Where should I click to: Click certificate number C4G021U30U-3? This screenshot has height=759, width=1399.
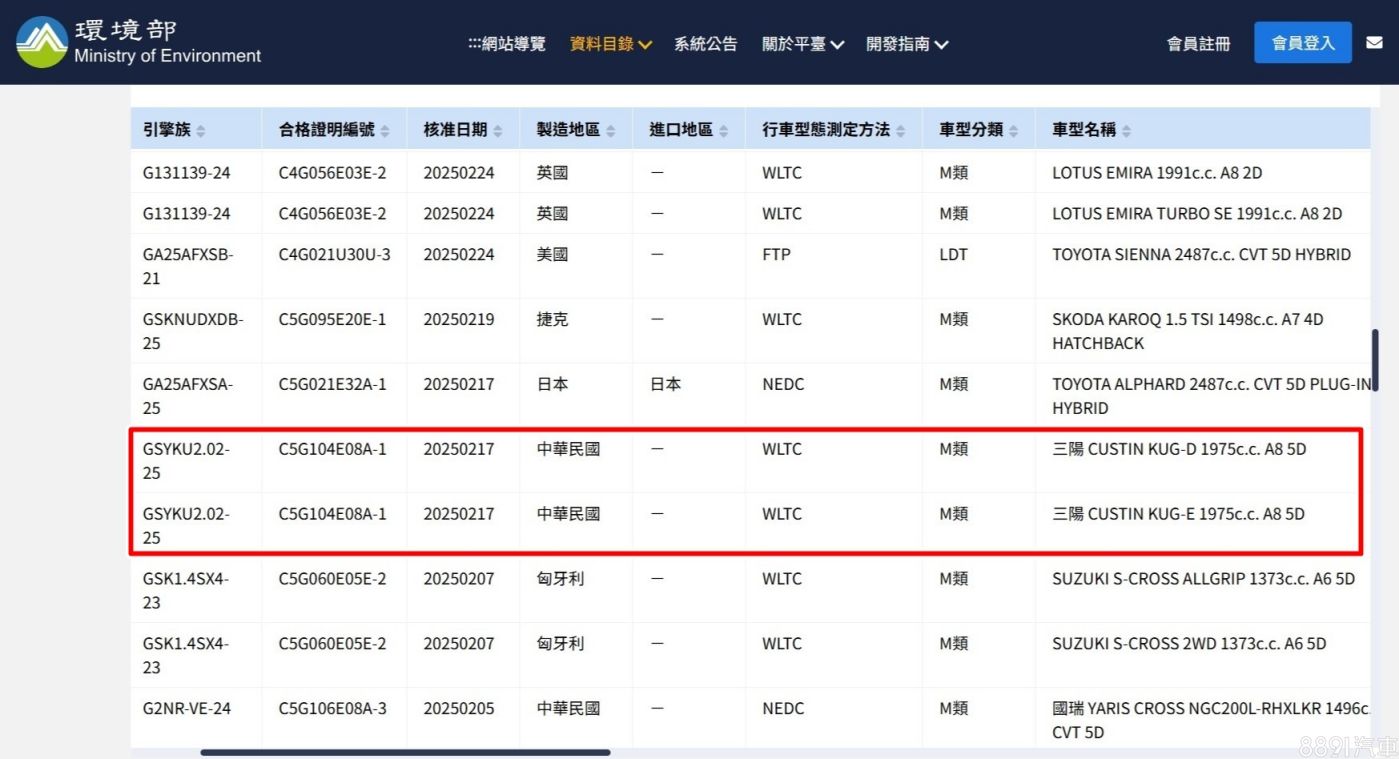tap(334, 255)
